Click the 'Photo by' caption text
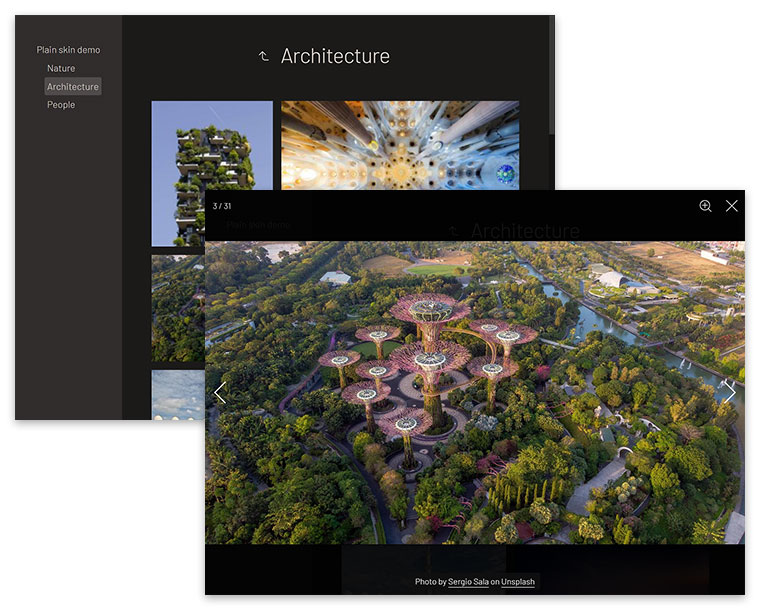 coord(430,582)
